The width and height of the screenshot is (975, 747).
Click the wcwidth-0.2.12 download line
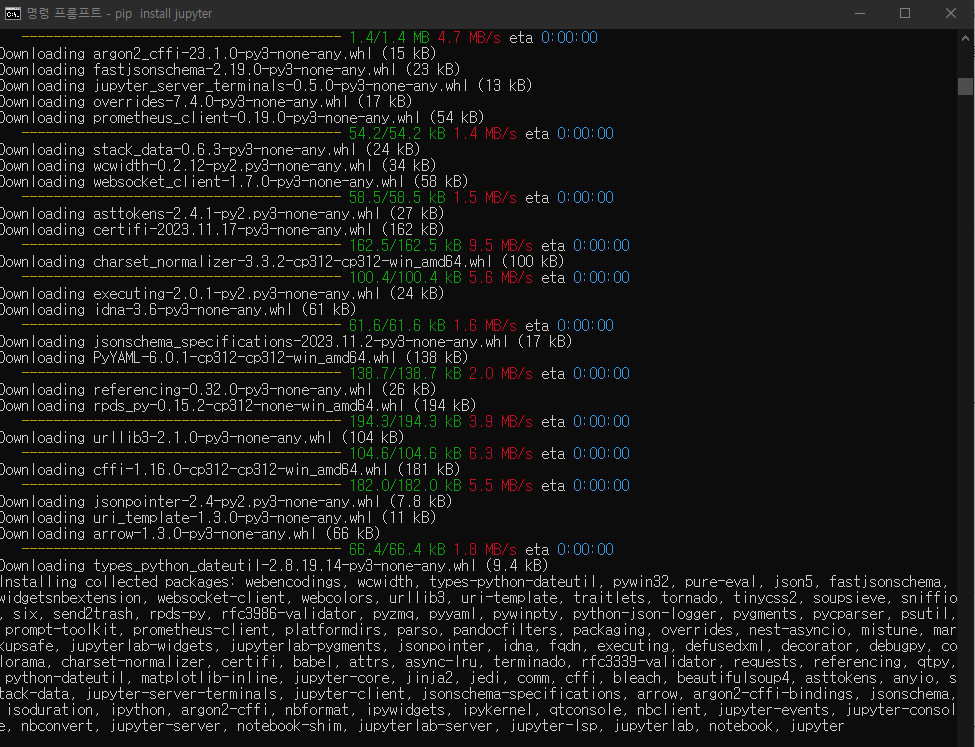(218, 165)
